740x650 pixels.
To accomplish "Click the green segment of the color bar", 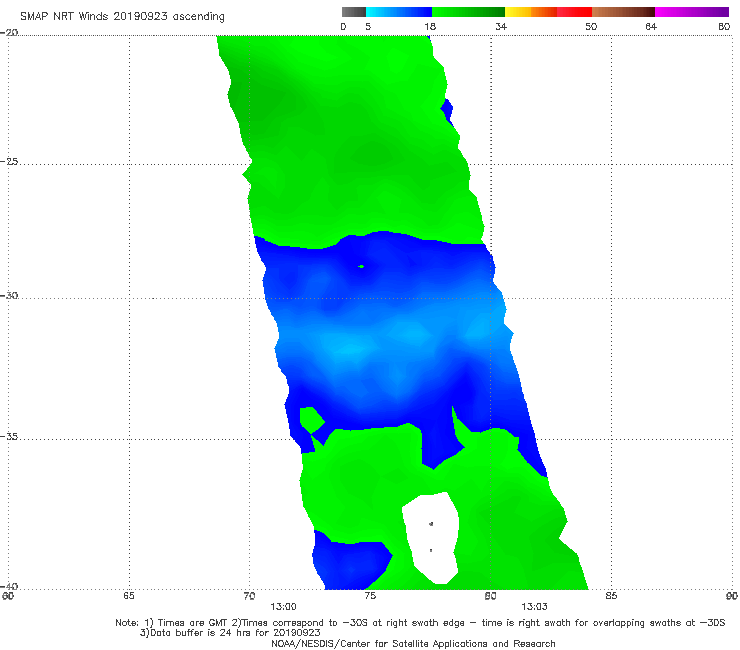I will (x=468, y=12).
